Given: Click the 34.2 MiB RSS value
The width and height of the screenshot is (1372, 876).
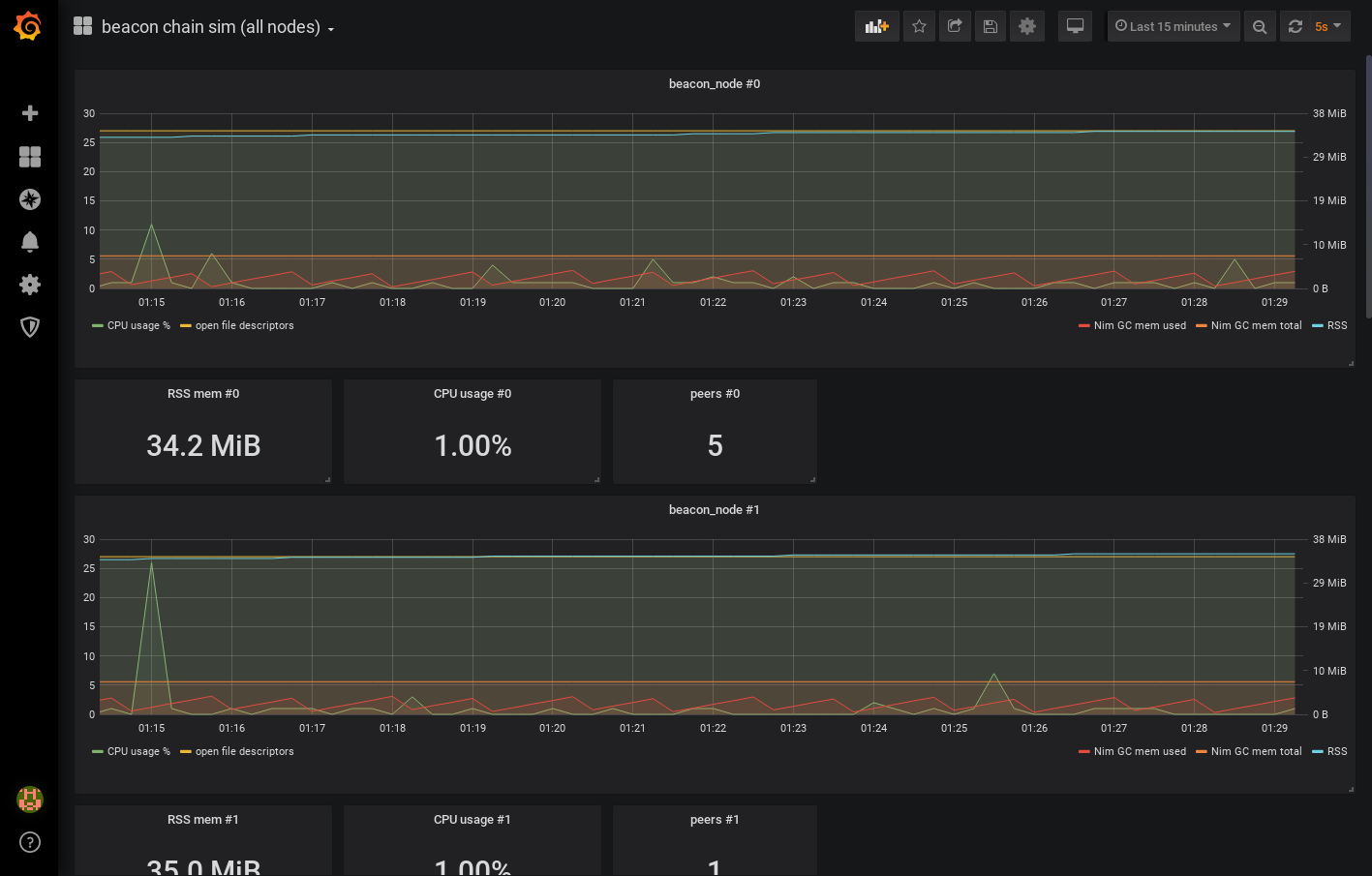Looking at the screenshot, I should [x=203, y=445].
